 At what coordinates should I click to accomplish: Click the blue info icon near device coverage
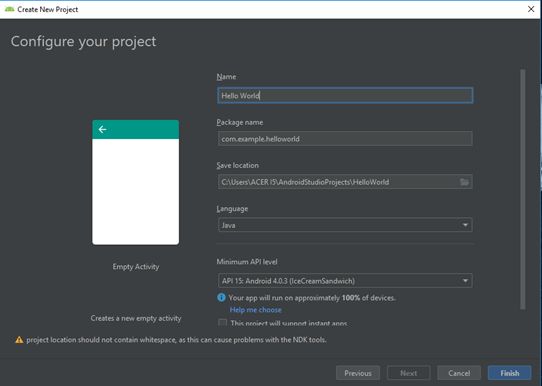point(221,298)
